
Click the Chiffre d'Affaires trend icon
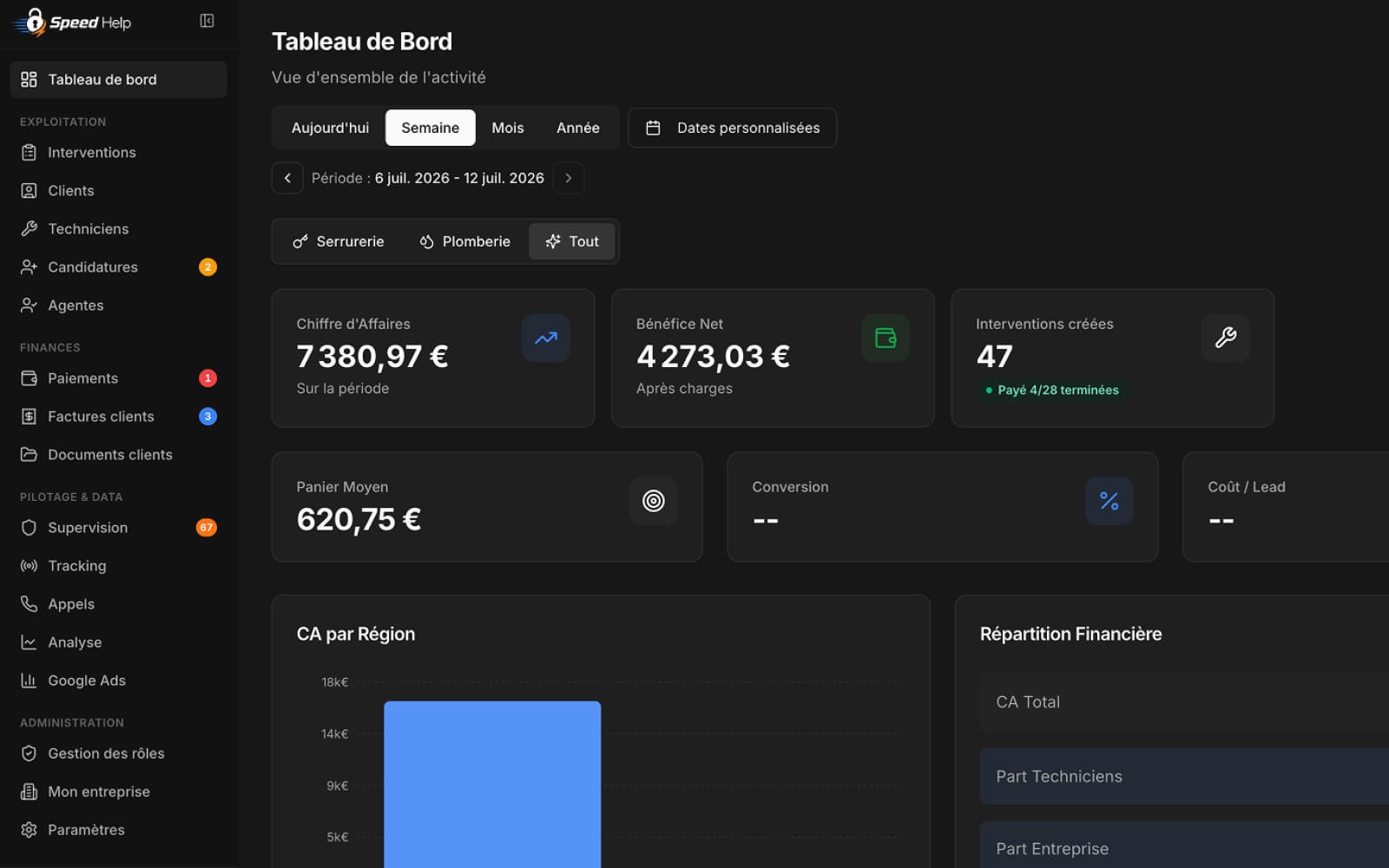tap(546, 338)
